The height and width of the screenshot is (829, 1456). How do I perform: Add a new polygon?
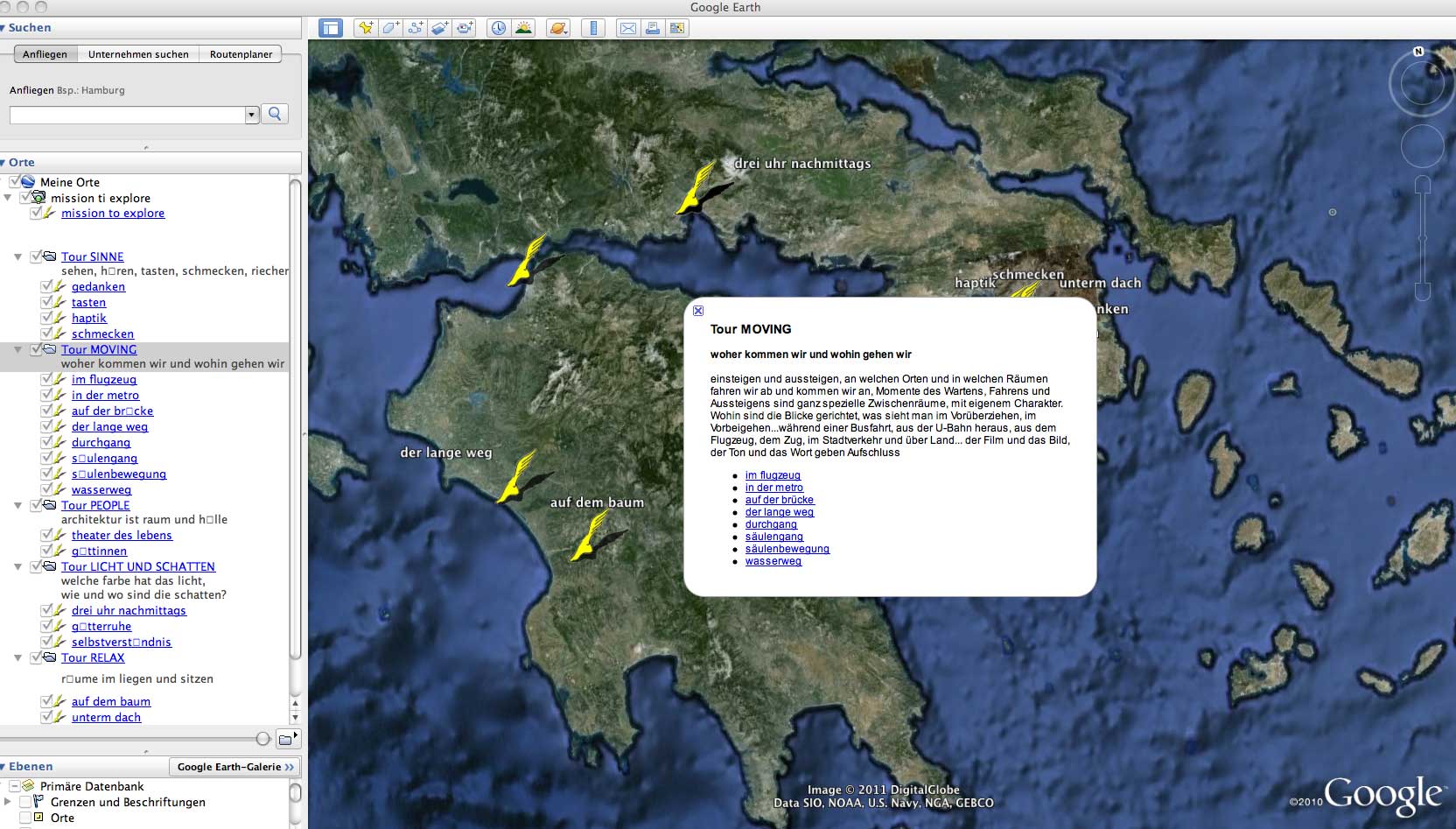coord(390,28)
